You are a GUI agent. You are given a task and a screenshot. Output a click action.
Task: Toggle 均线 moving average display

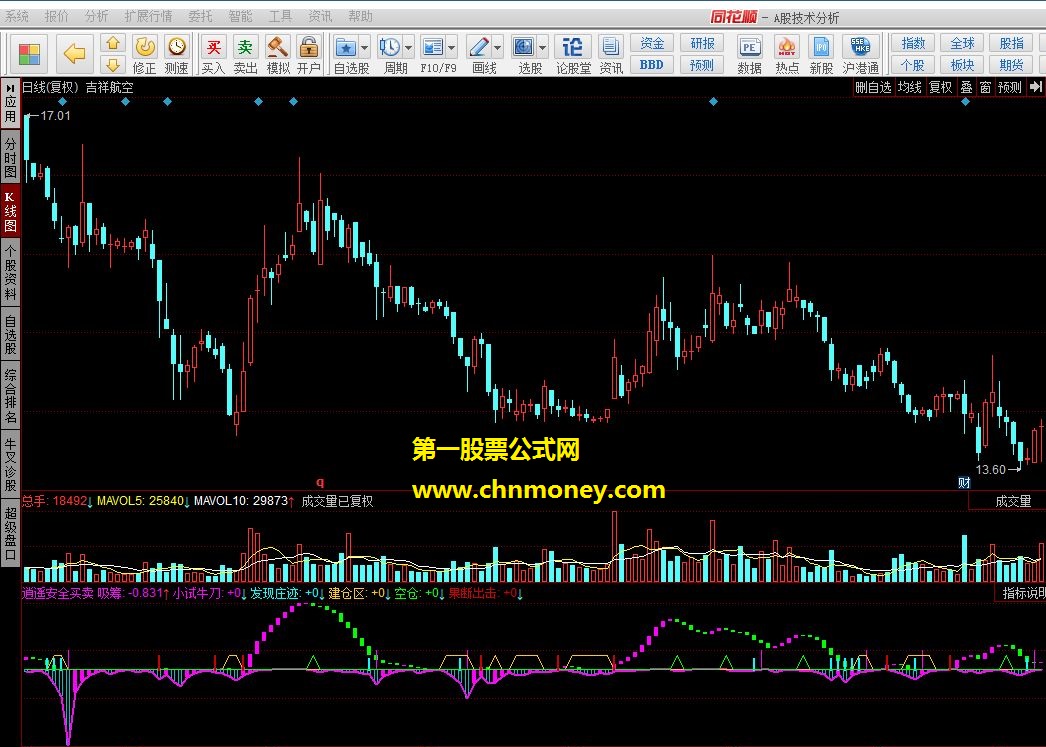coord(909,87)
